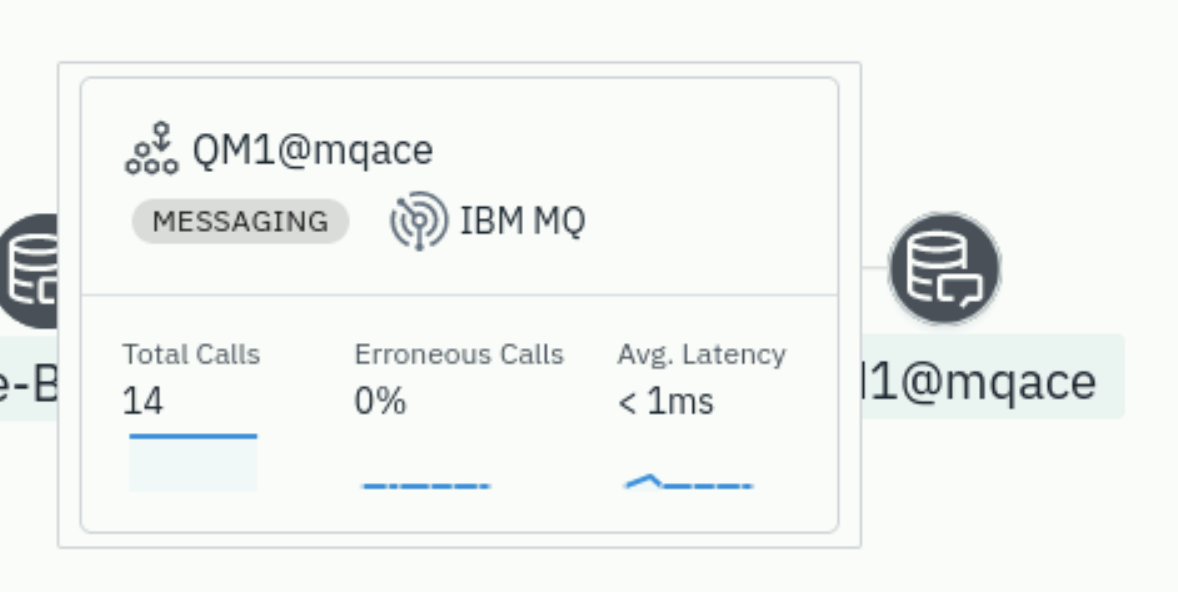Image resolution: width=1178 pixels, height=592 pixels.
Task: Click the connection line leading to the right node
Action: pos(875,267)
